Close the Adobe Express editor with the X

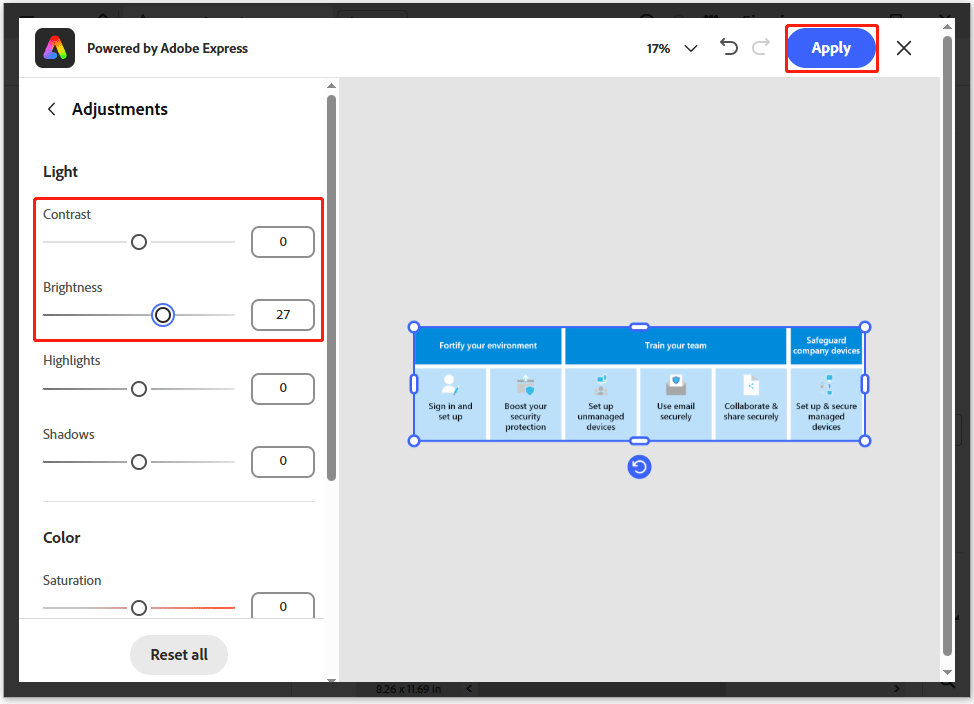pyautogui.click(x=904, y=47)
